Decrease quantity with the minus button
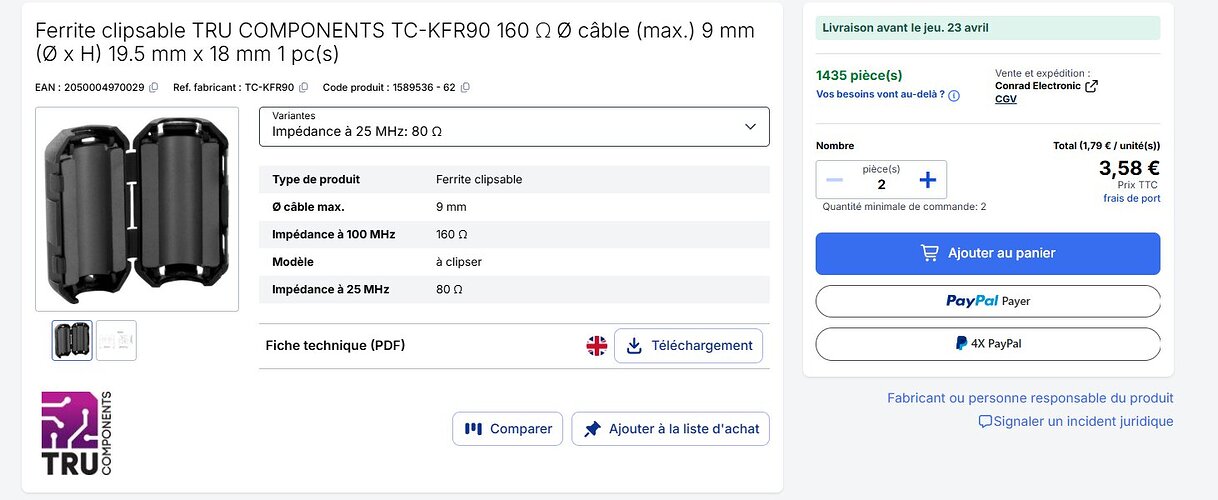The width and height of the screenshot is (1218, 500). 835,180
